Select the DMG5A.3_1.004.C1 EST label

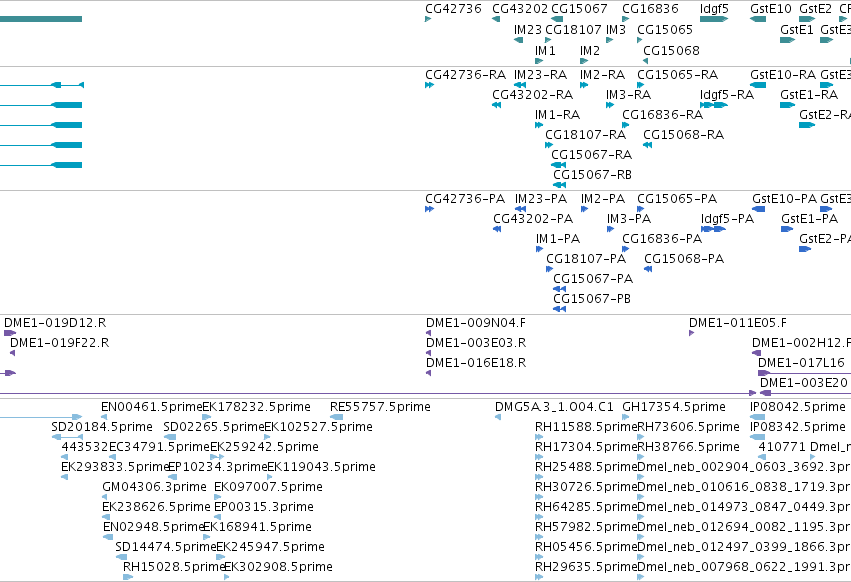(x=554, y=408)
